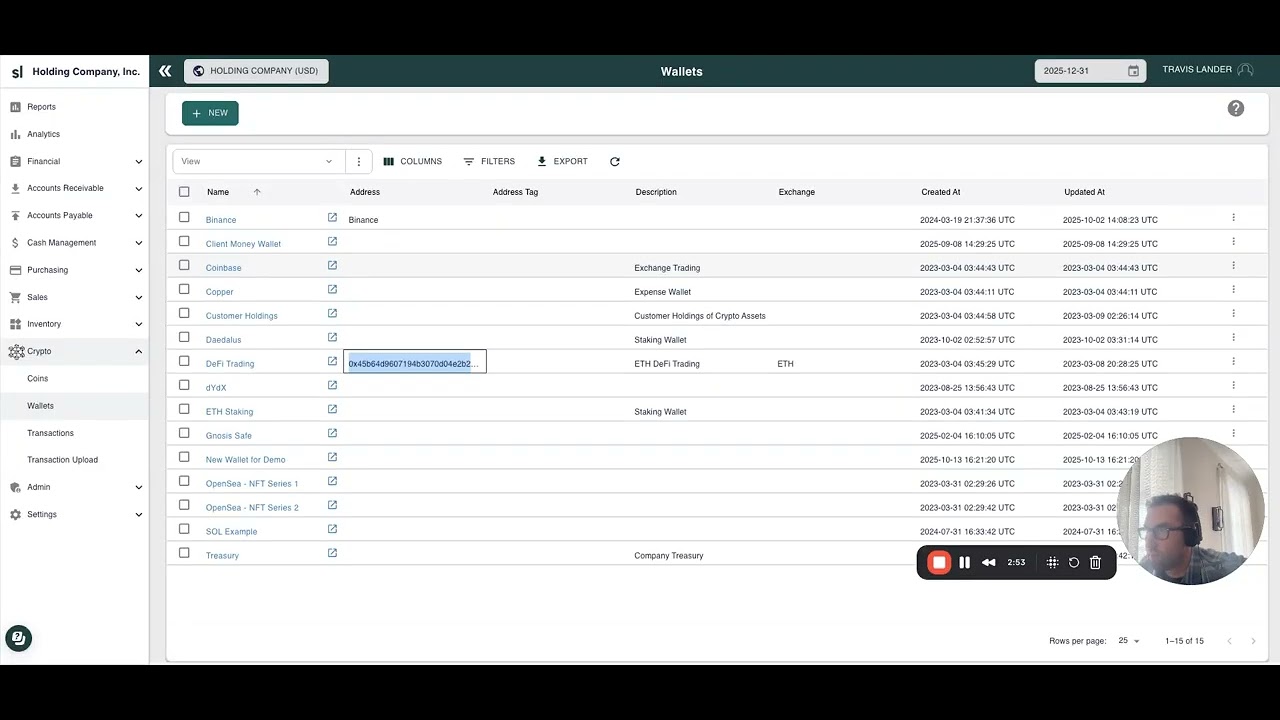Open the OpenSea - NFT Series 1 wallet

[252, 484]
